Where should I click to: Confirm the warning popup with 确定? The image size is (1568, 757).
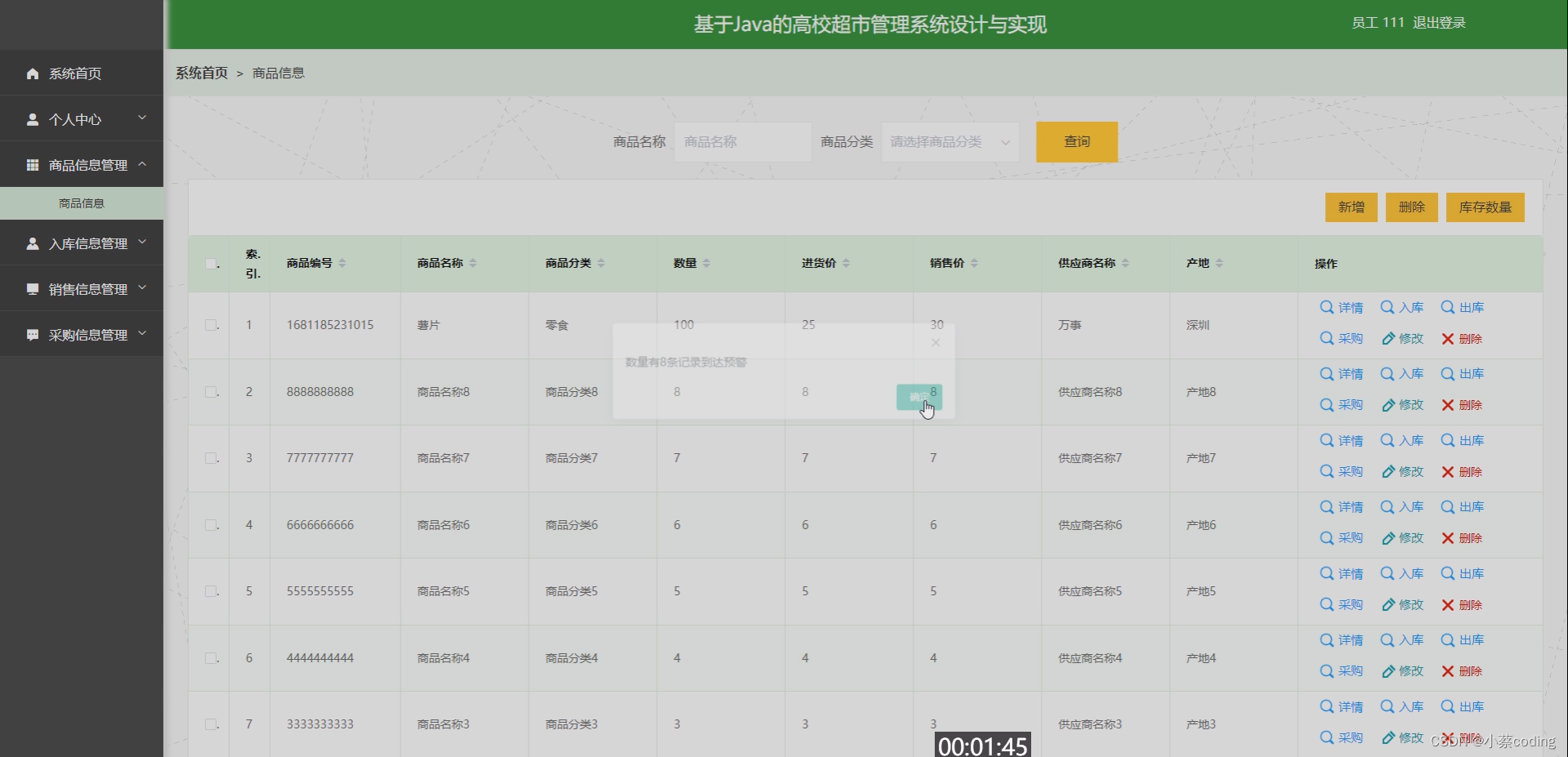(919, 397)
